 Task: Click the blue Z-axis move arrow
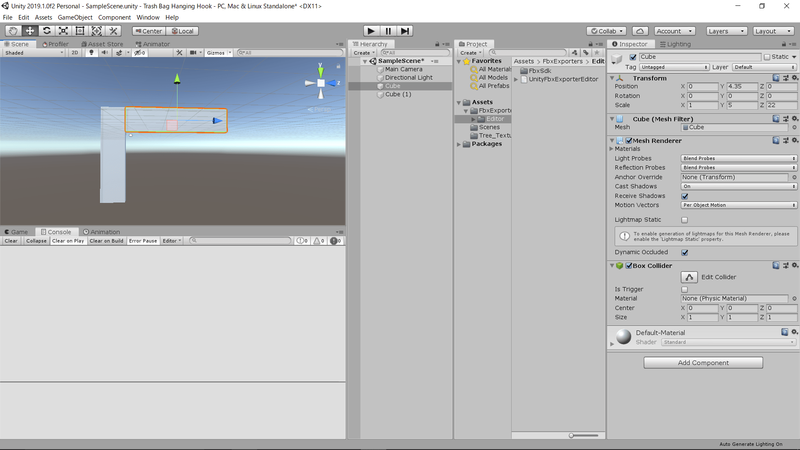[217, 121]
